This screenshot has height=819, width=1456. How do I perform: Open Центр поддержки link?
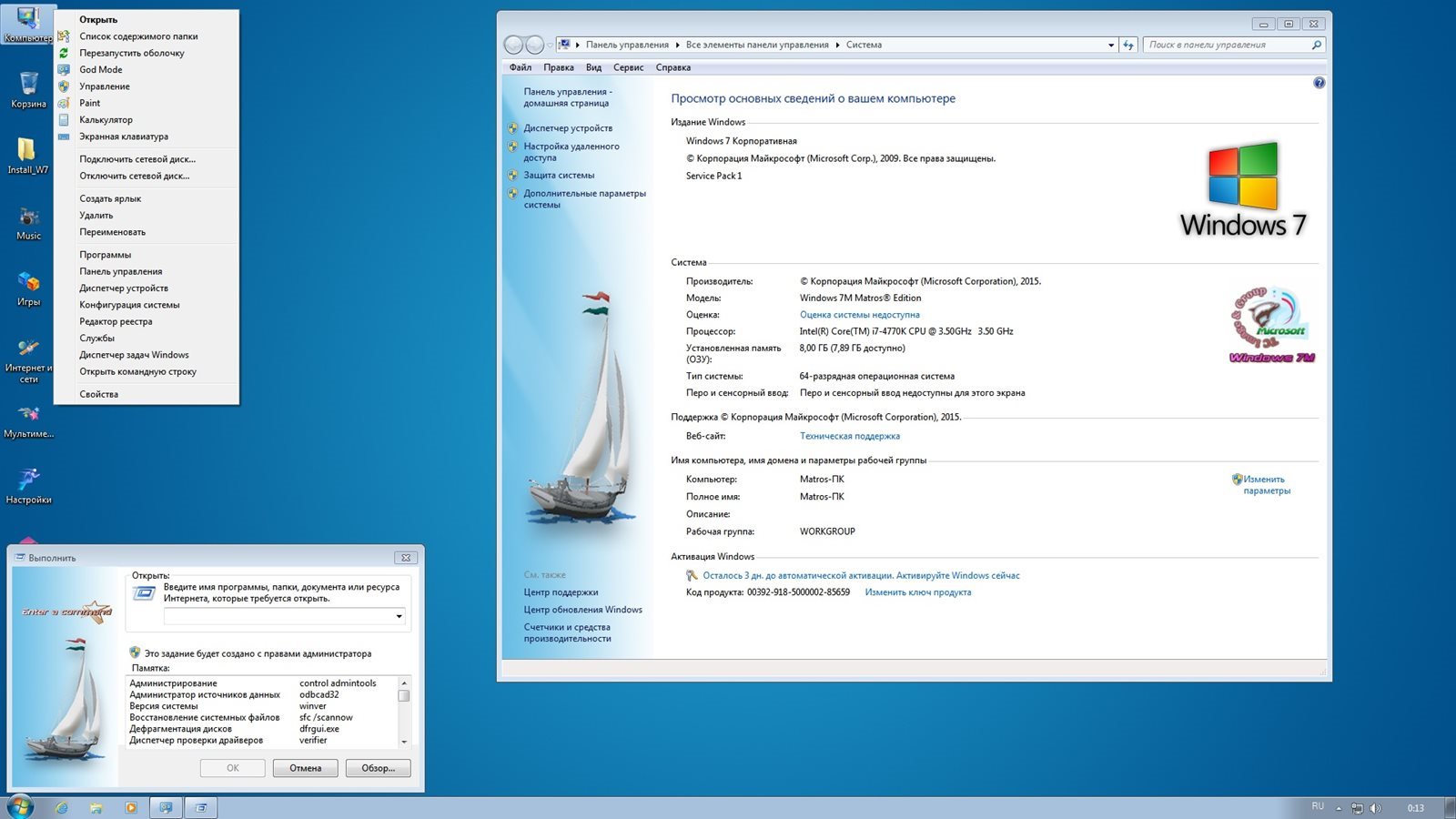pyautogui.click(x=561, y=592)
